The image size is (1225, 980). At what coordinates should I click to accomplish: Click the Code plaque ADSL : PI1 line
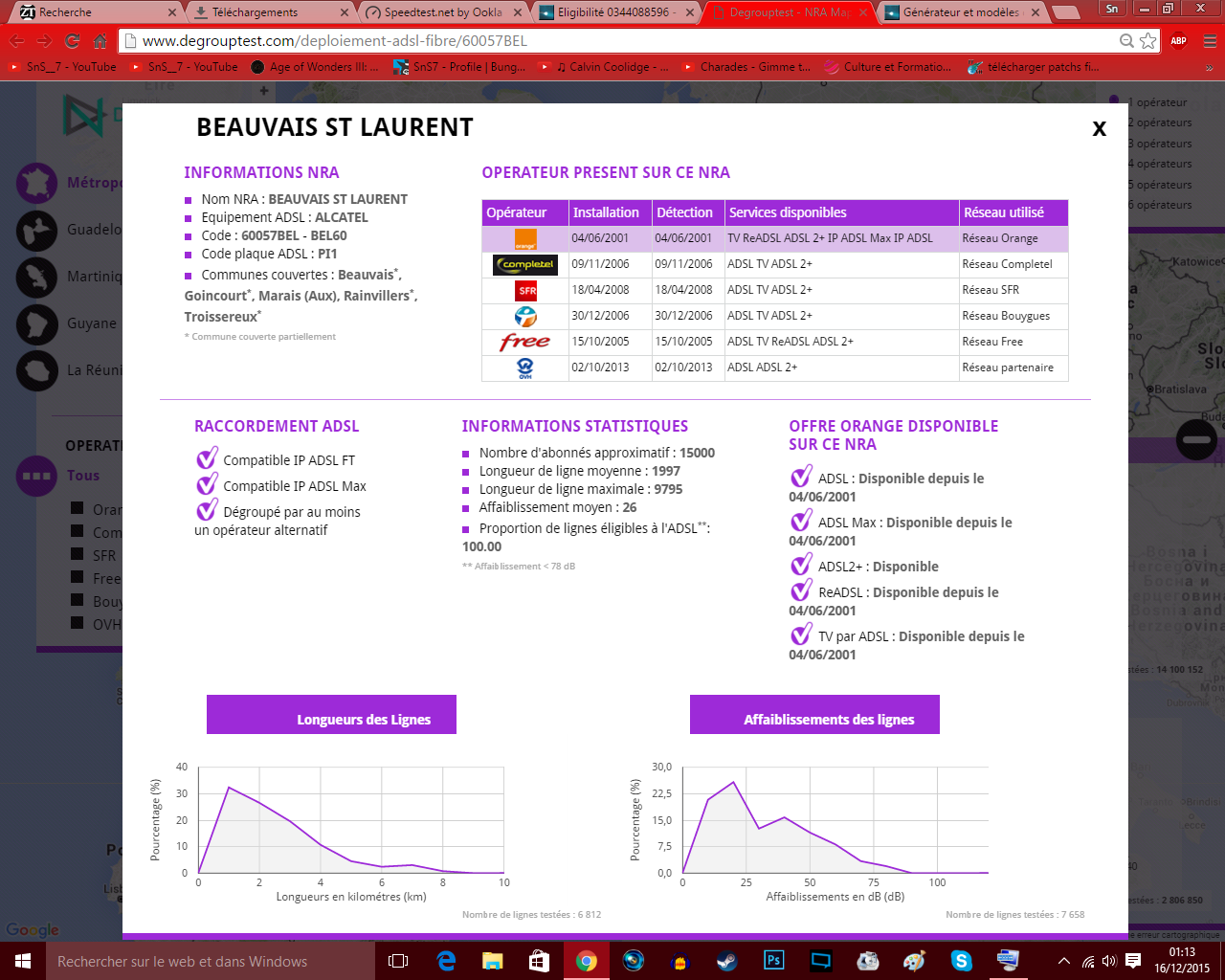(x=261, y=254)
